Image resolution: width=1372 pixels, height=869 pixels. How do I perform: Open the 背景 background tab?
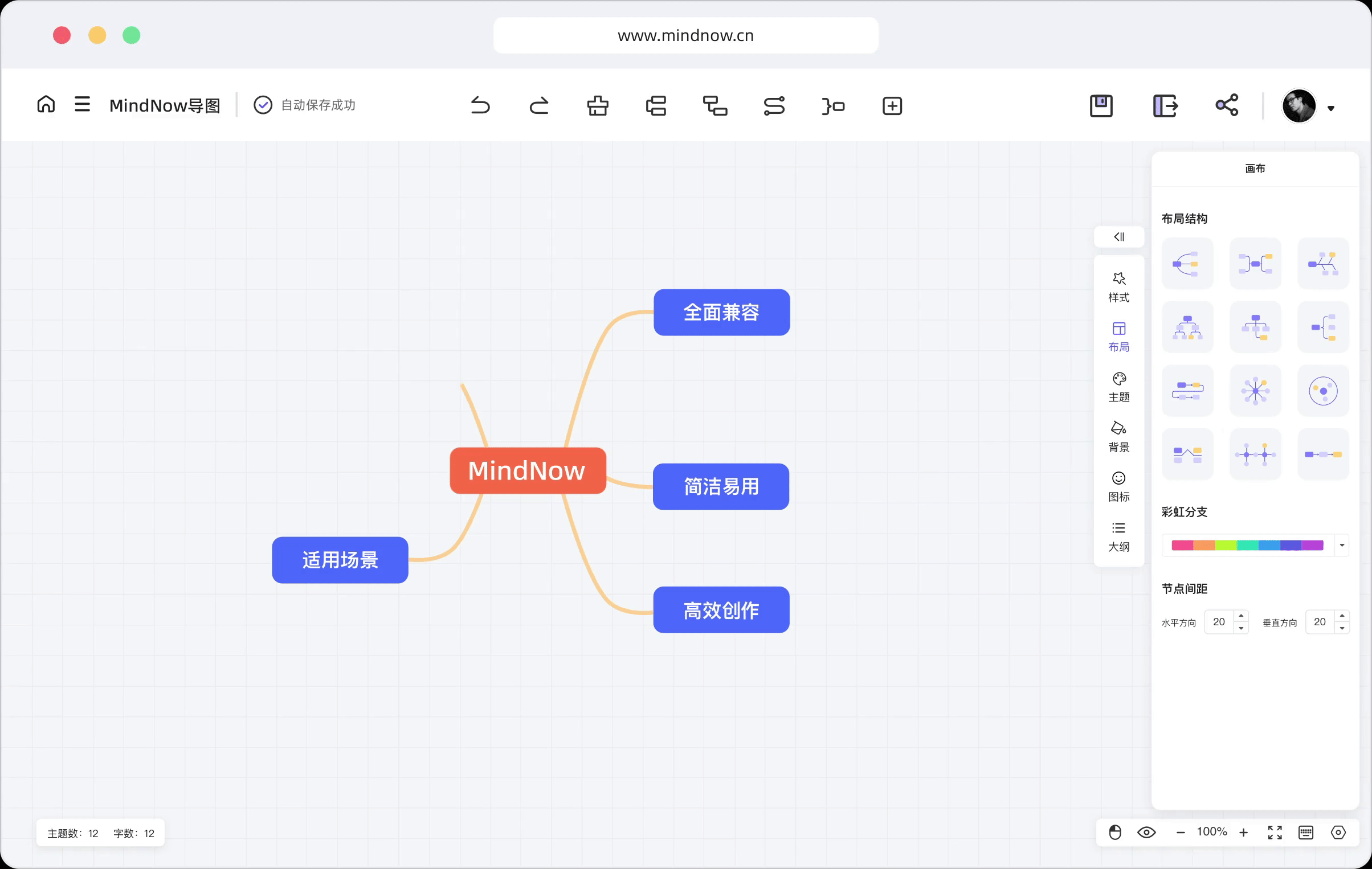tap(1119, 437)
